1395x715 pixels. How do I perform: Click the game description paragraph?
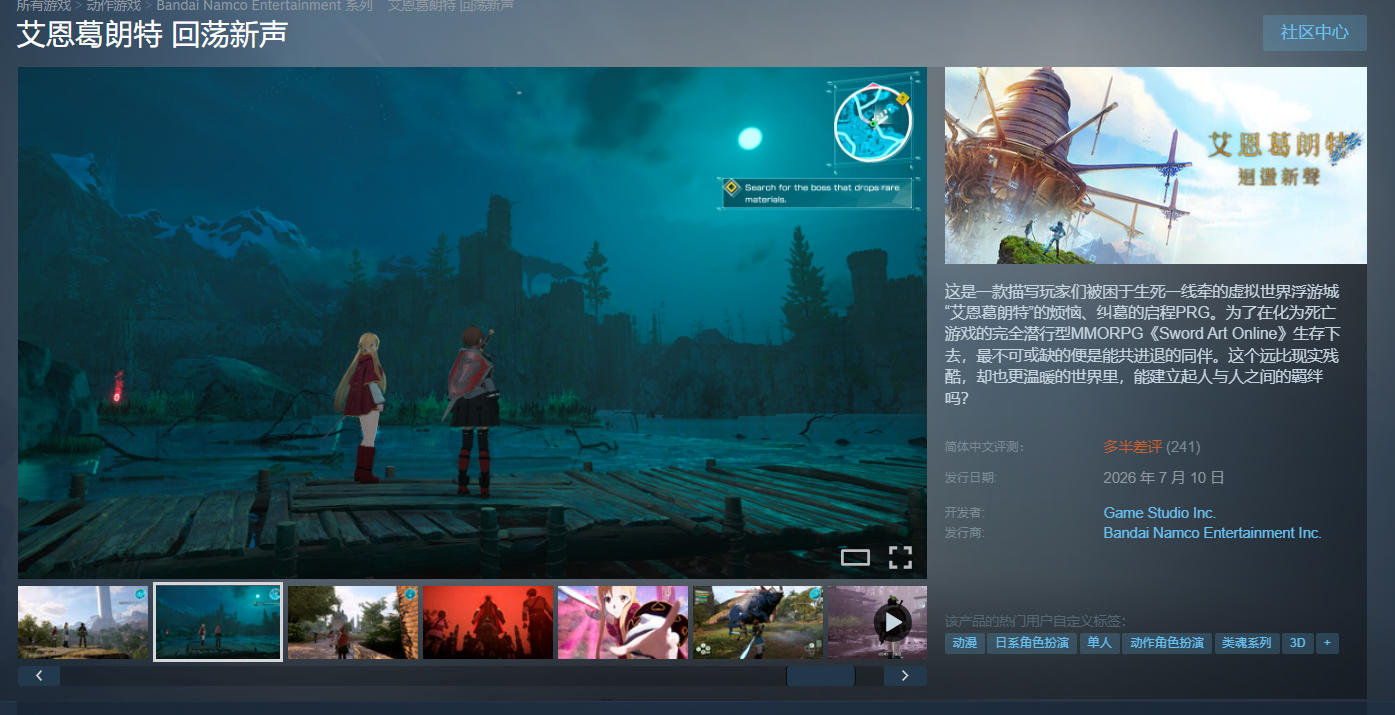click(1142, 345)
